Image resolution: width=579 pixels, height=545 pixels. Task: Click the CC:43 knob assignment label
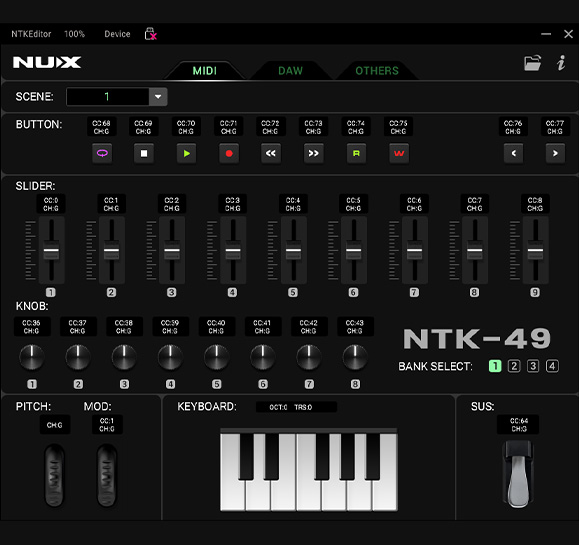tap(355, 326)
